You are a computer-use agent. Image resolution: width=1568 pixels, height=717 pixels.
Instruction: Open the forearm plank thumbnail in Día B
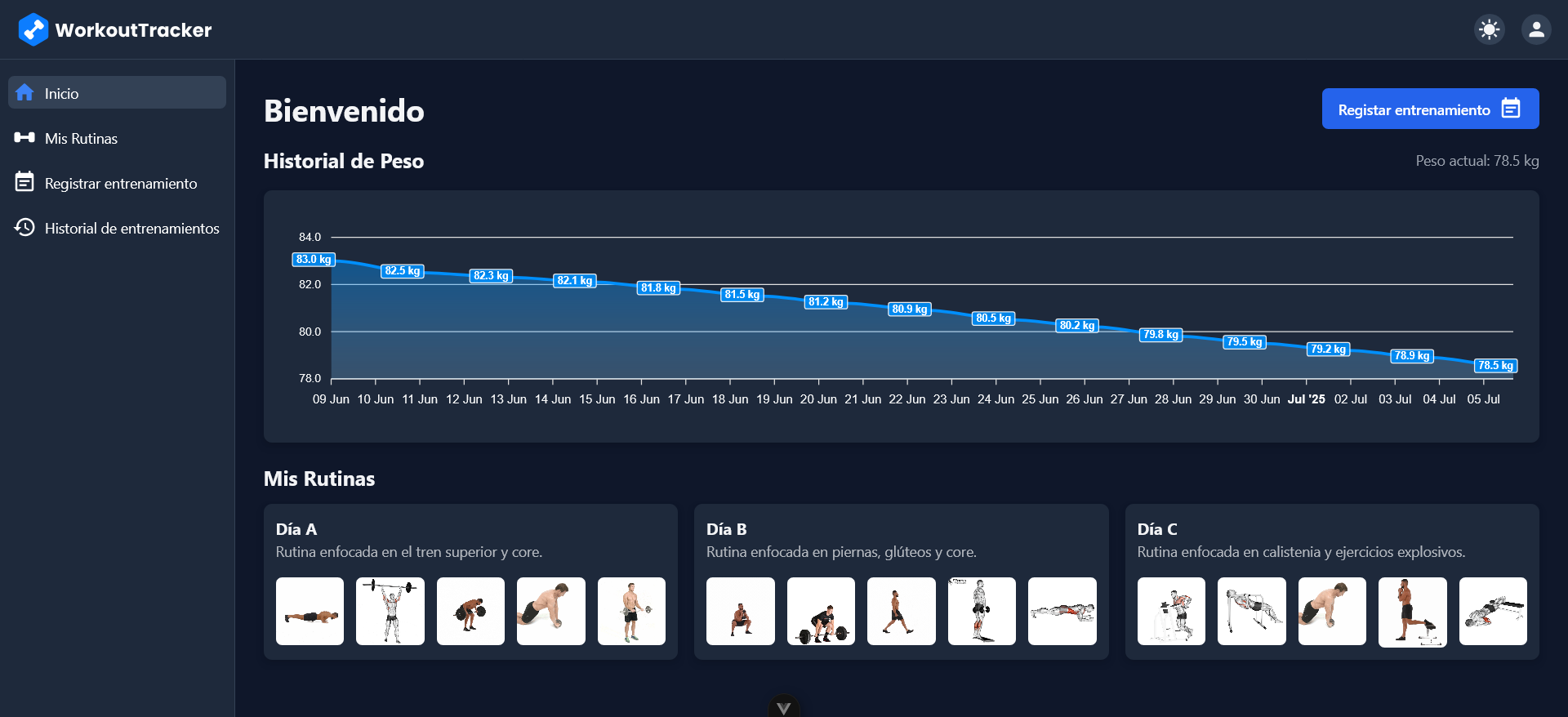pyautogui.click(x=1062, y=612)
